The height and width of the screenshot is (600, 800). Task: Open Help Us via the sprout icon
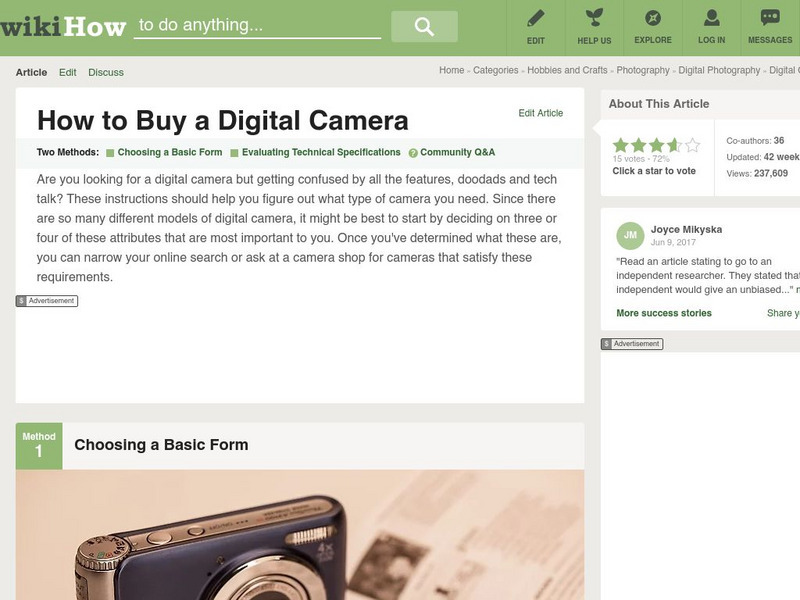coord(594,18)
